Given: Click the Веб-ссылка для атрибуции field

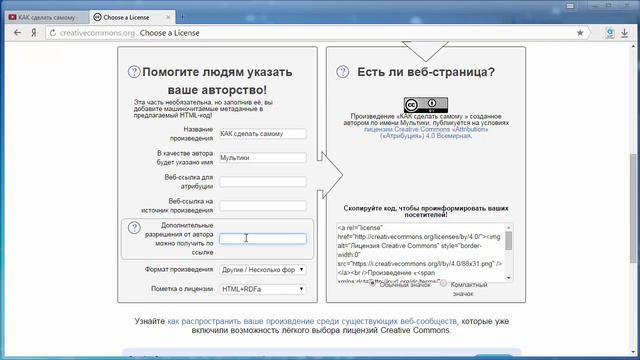Looking at the screenshot, I should pyautogui.click(x=262, y=182).
